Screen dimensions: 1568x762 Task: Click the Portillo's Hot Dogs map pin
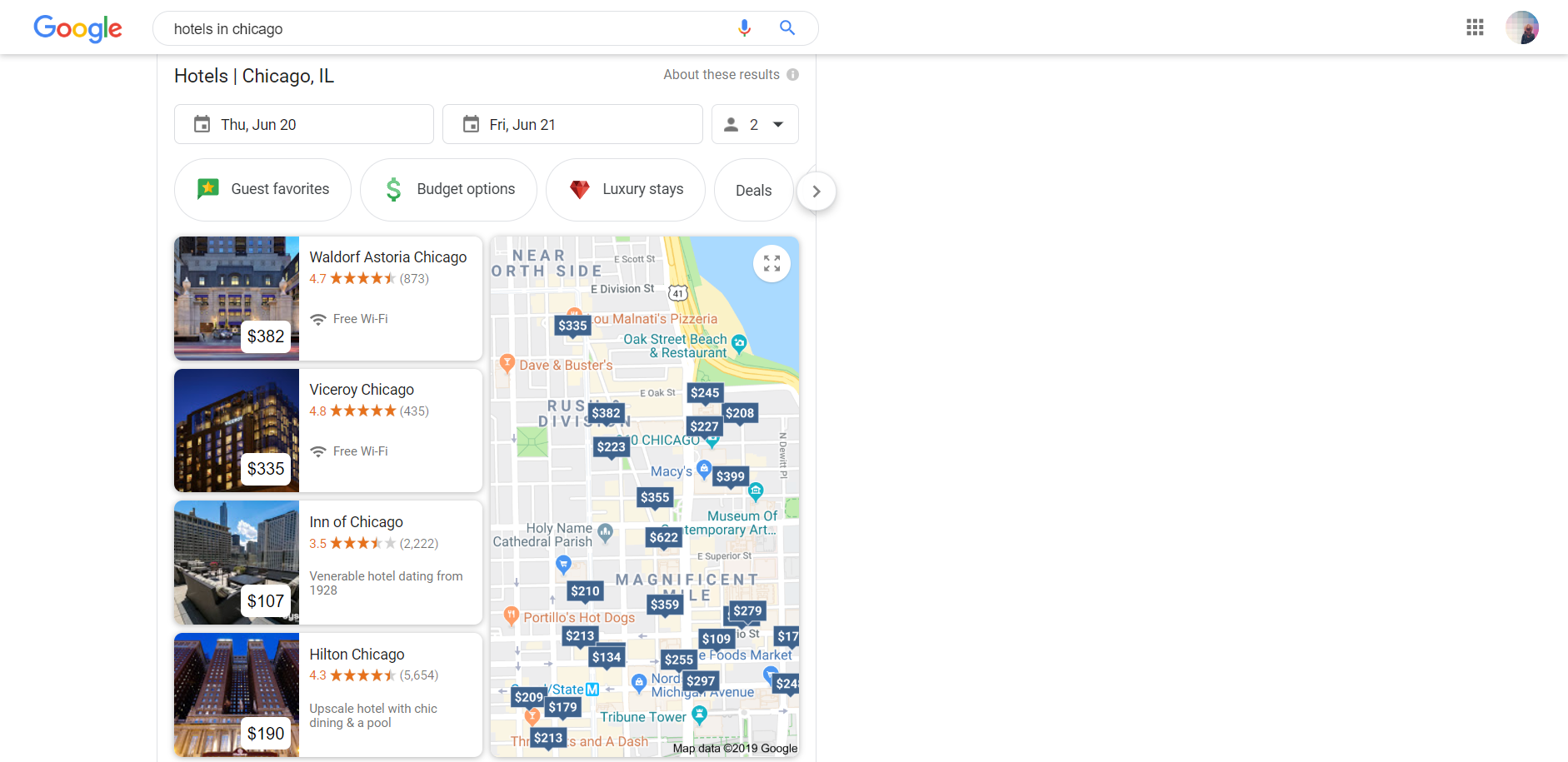tap(512, 616)
